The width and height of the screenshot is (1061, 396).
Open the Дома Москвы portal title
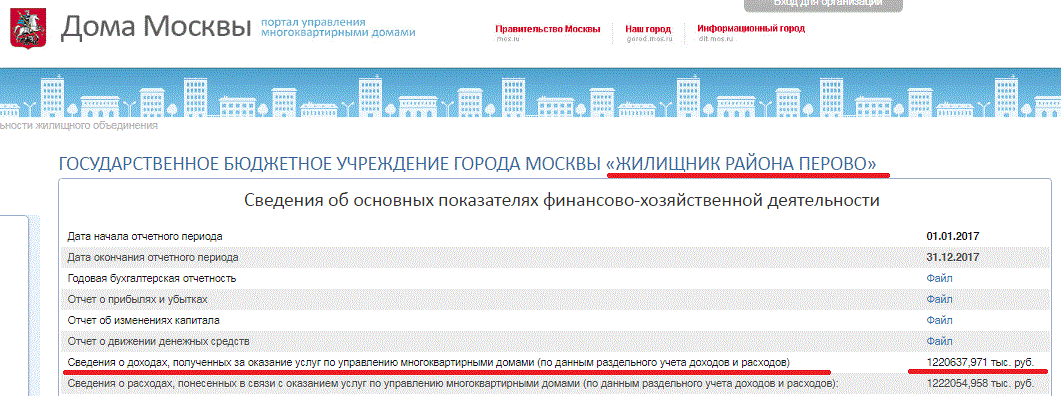point(156,27)
